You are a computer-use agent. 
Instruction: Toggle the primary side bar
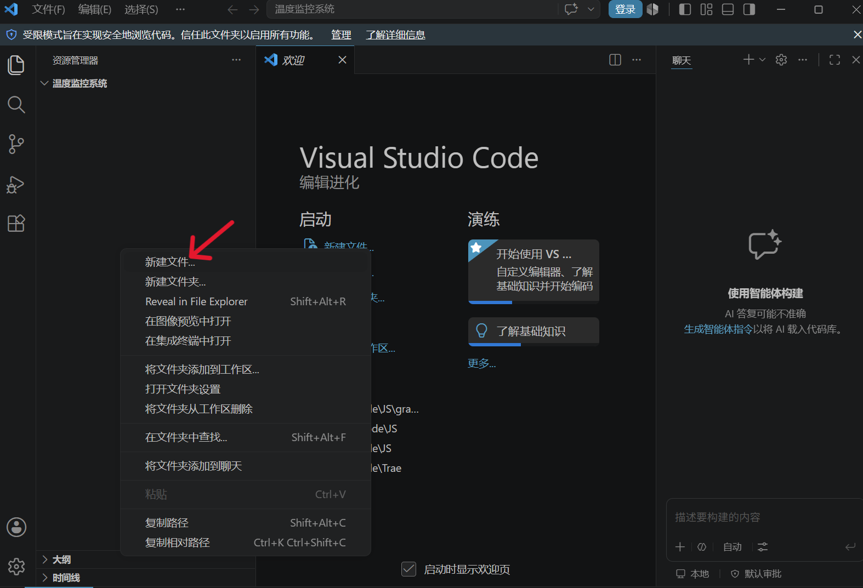click(685, 9)
